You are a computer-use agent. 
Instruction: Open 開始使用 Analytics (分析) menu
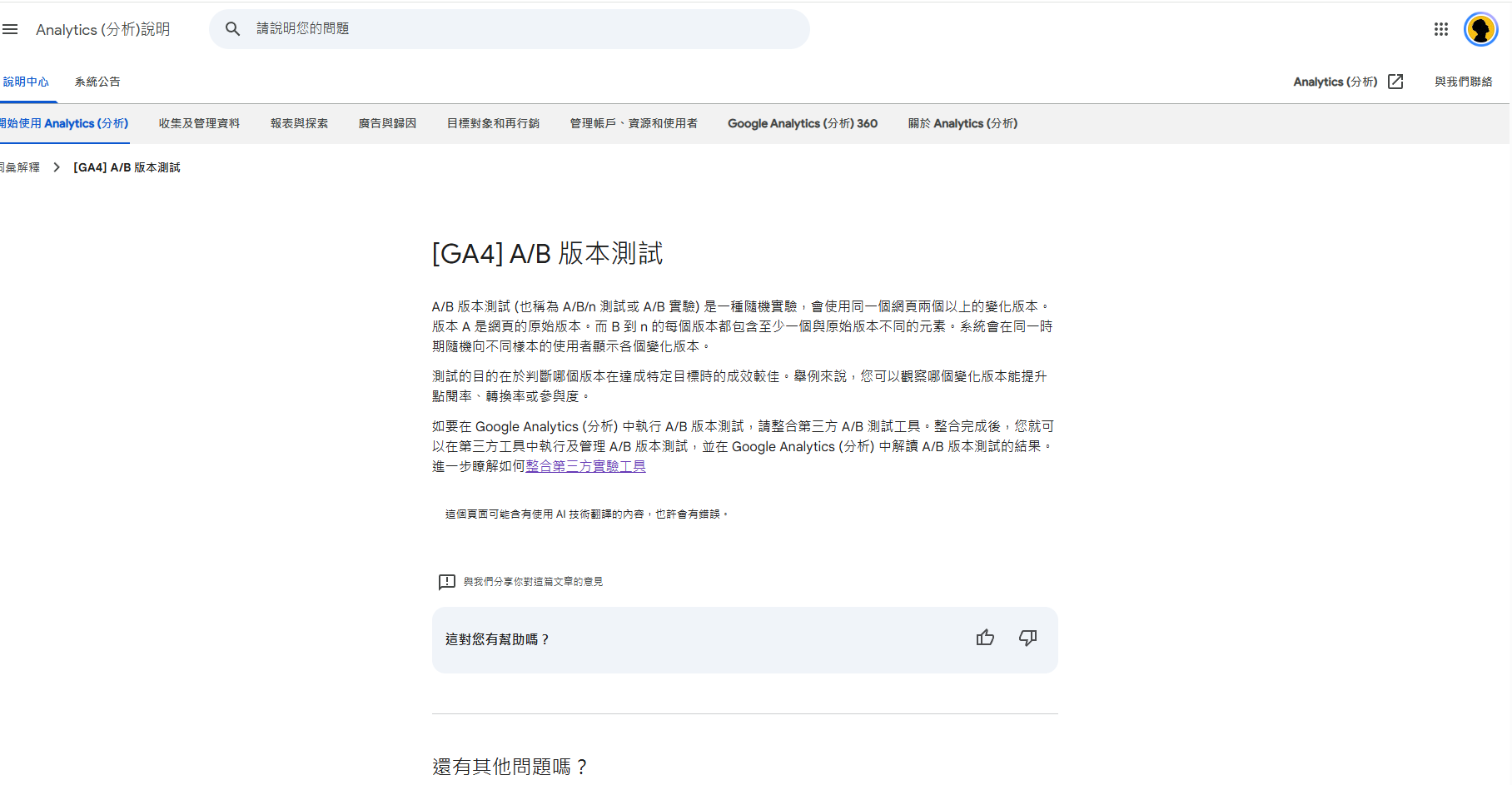pyautogui.click(x=64, y=123)
